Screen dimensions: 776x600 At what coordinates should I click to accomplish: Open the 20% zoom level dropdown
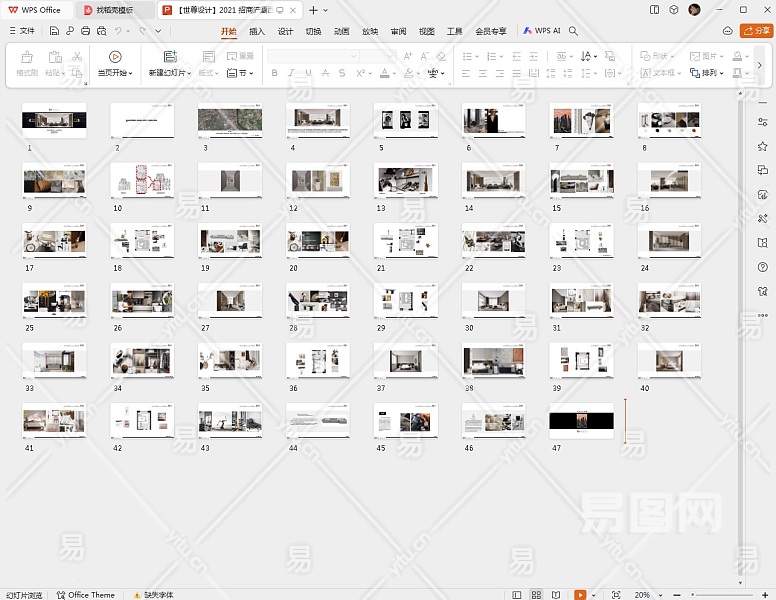646,595
